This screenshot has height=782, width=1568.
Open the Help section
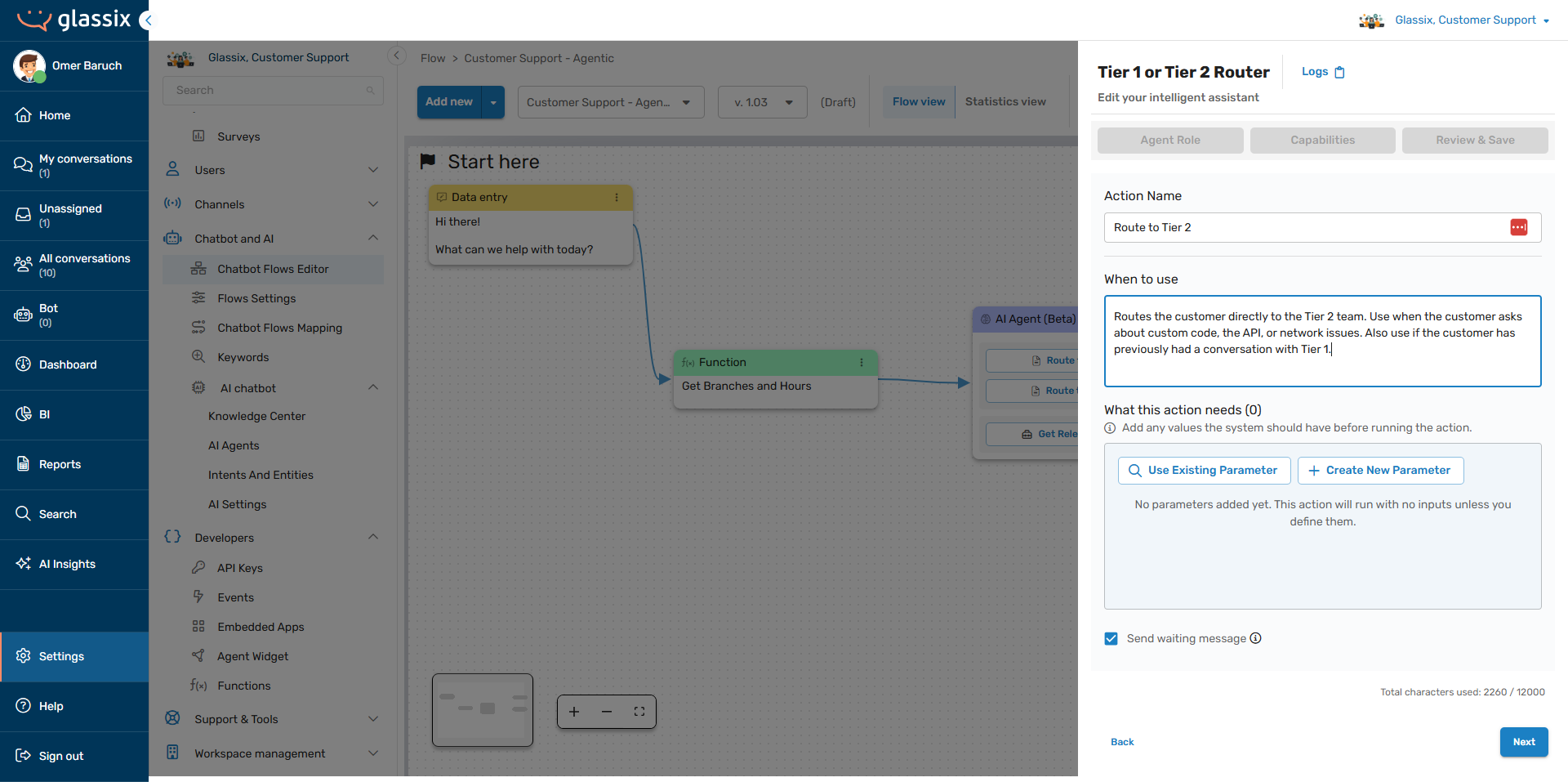click(74, 706)
